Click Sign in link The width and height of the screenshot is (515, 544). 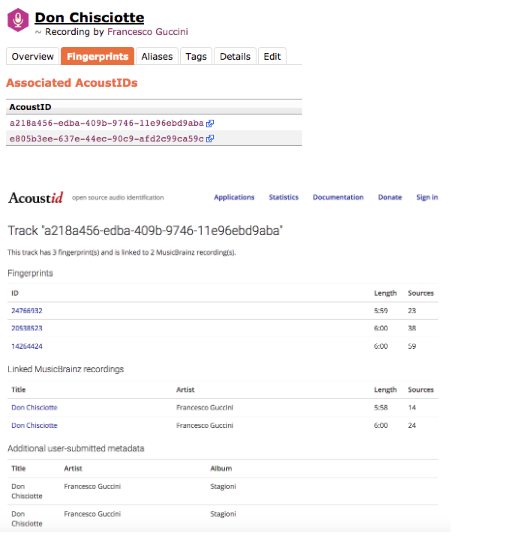tap(427, 197)
